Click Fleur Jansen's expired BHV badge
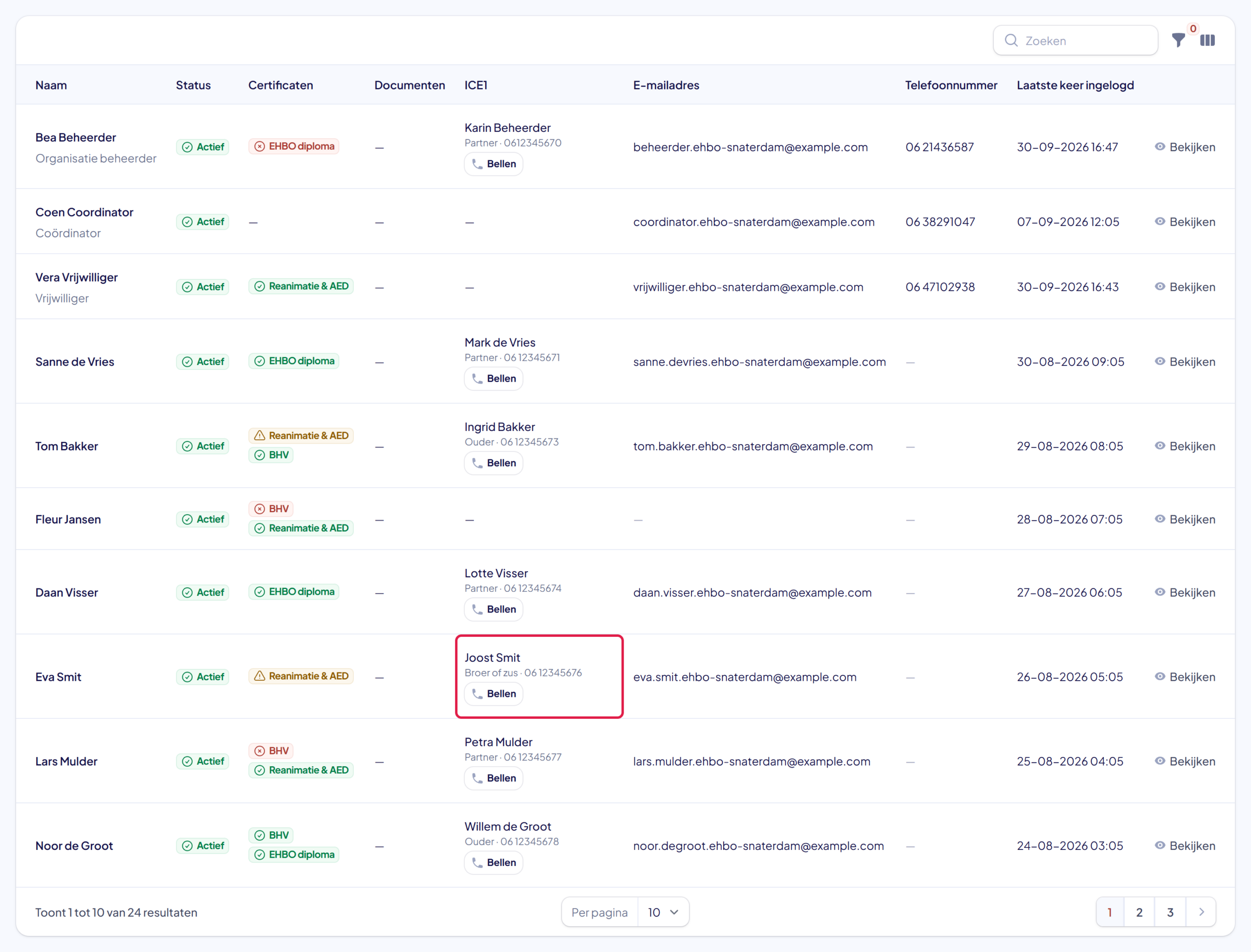 pyautogui.click(x=271, y=509)
